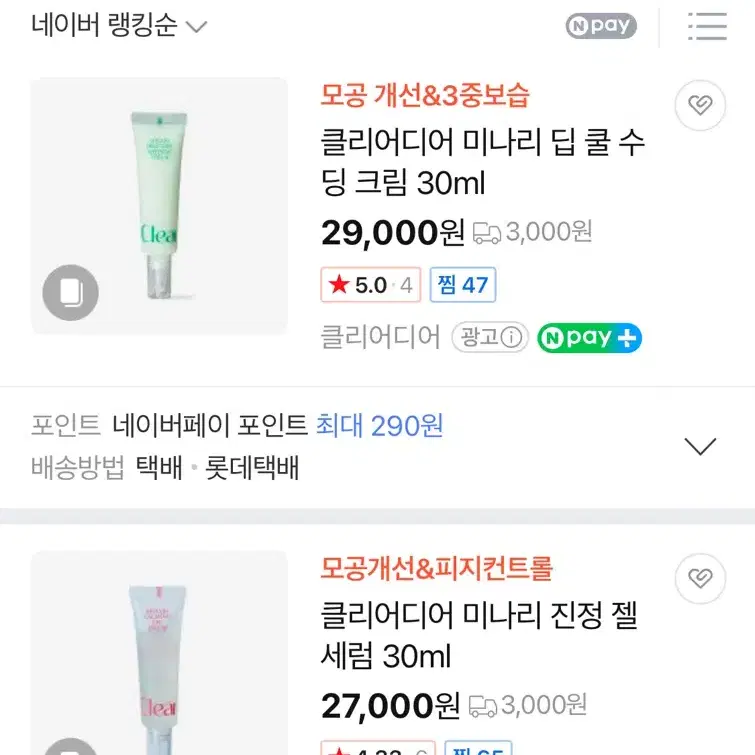The width and height of the screenshot is (755, 755).
Task: Click the 광고 info badge
Action: pyautogui.click(x=489, y=338)
